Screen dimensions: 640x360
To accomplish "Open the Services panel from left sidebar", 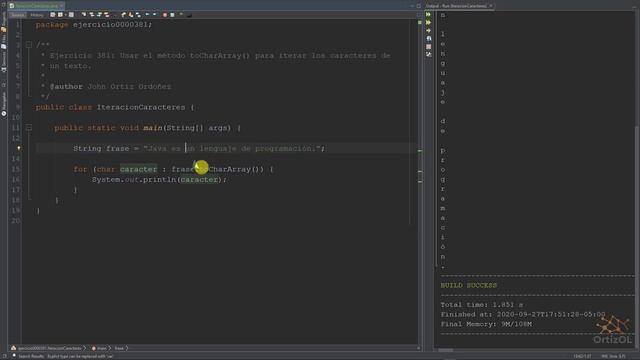I will click(4, 62).
